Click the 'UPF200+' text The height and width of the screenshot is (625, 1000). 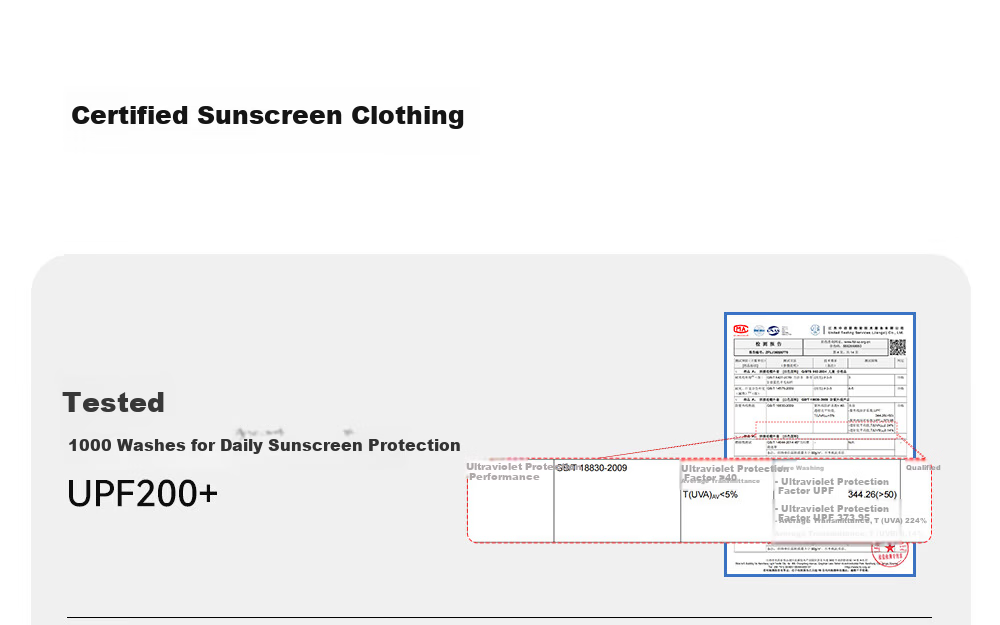click(x=142, y=494)
